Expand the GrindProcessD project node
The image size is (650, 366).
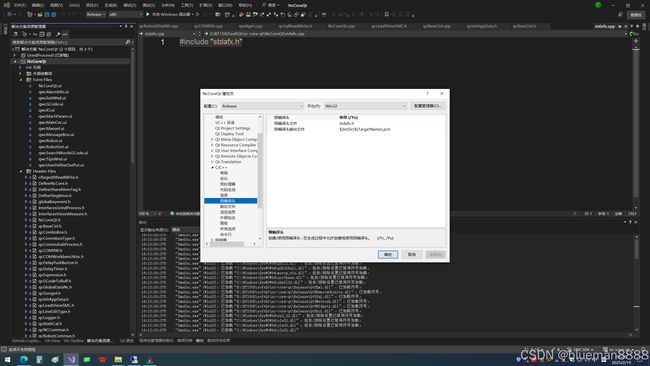(x=15, y=55)
